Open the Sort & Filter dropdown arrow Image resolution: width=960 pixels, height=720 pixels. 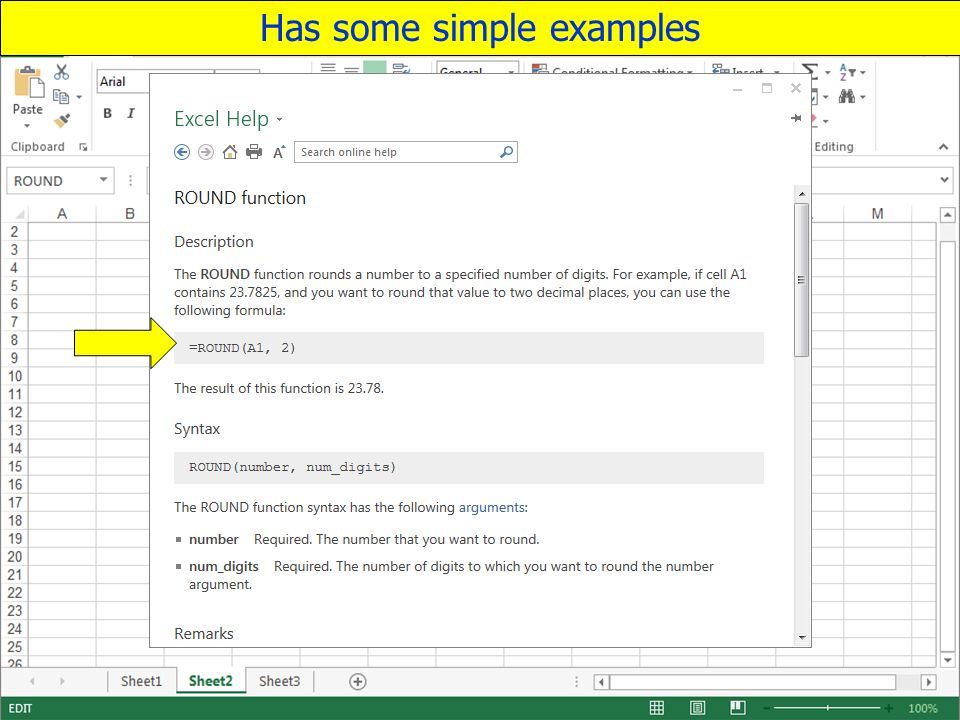click(863, 73)
